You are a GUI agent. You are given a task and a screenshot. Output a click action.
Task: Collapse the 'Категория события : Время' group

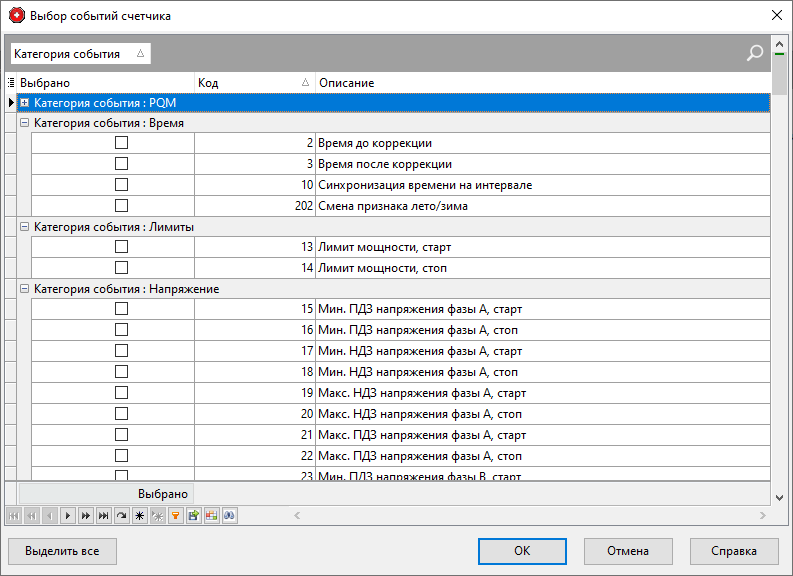(x=25, y=123)
